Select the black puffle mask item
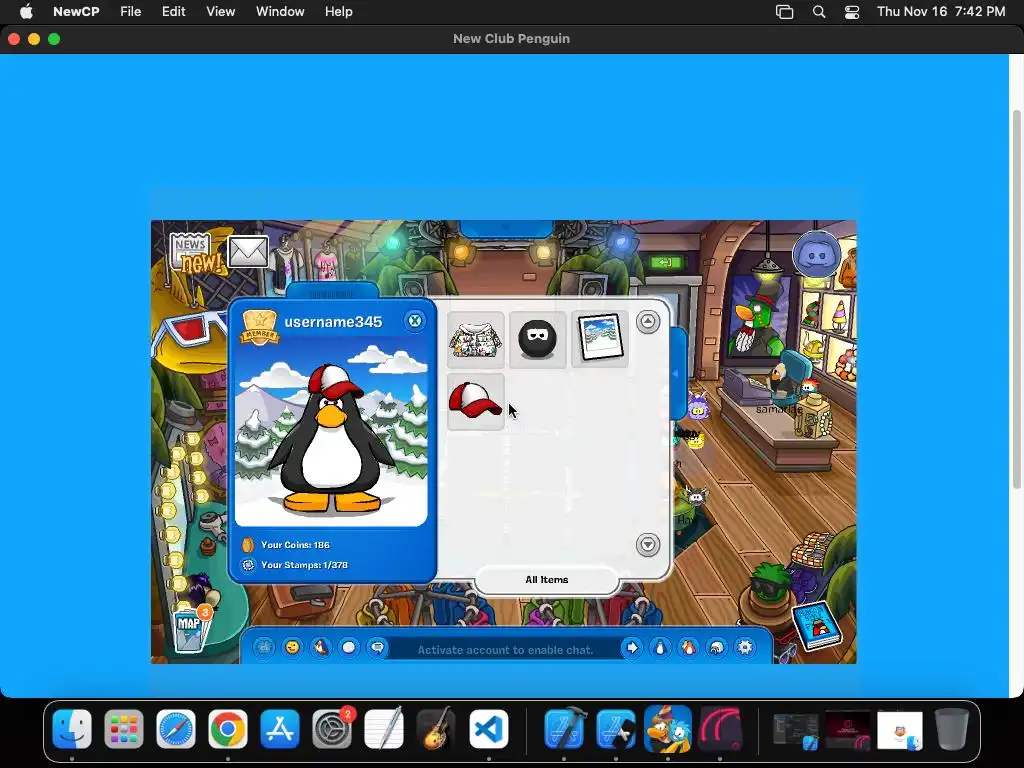This screenshot has width=1024, height=768. (537, 340)
